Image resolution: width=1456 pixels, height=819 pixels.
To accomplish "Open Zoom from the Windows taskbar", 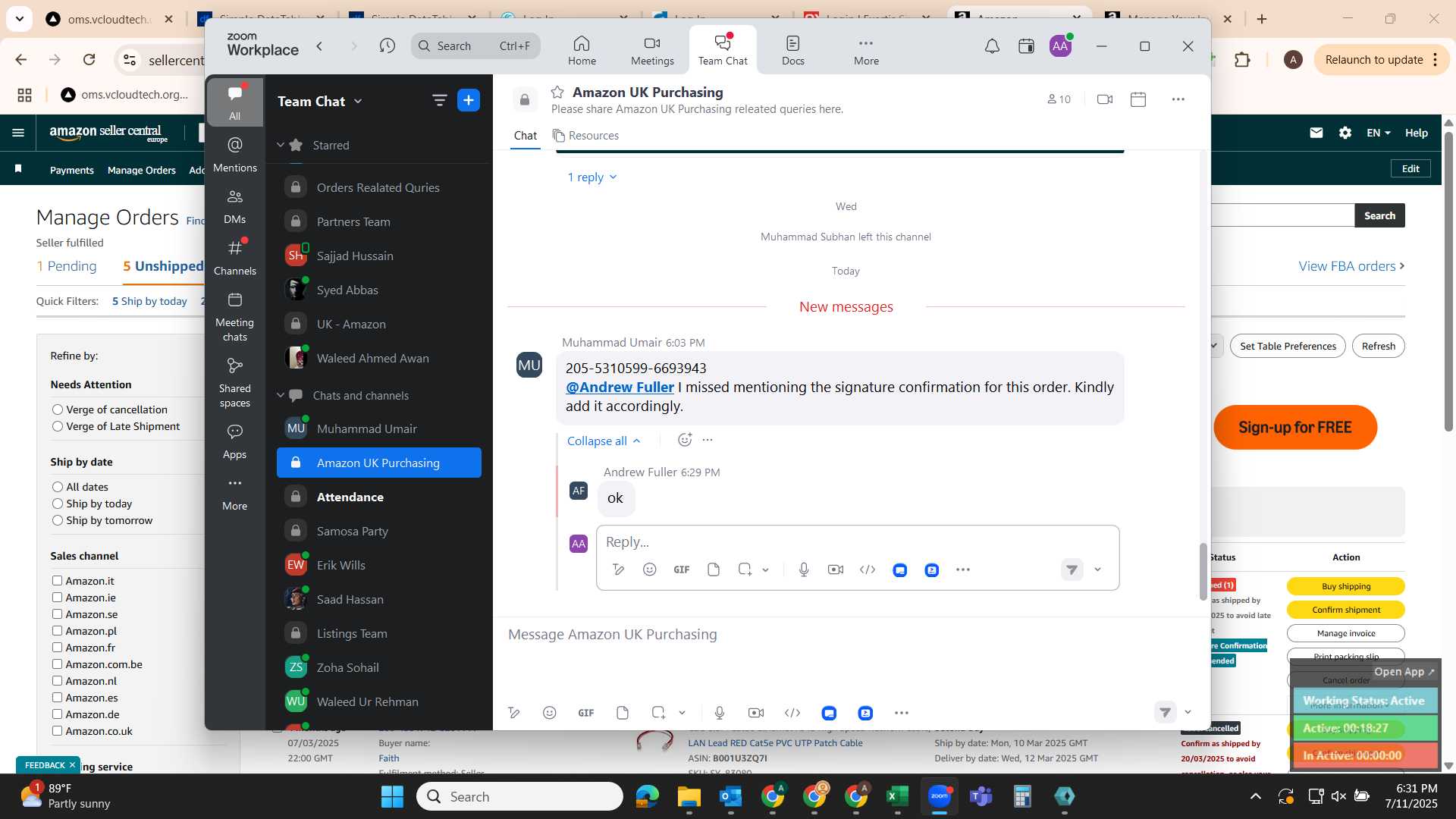I will pos(939,796).
